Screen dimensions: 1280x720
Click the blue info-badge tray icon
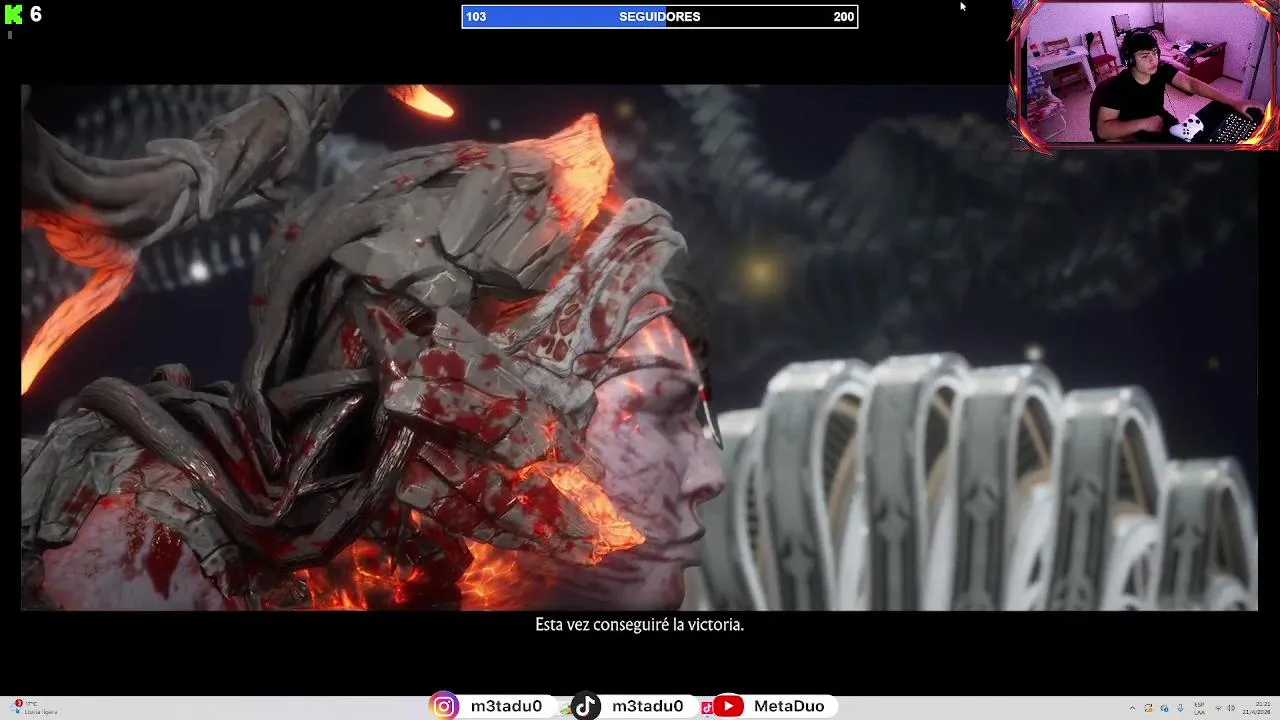tap(1165, 708)
